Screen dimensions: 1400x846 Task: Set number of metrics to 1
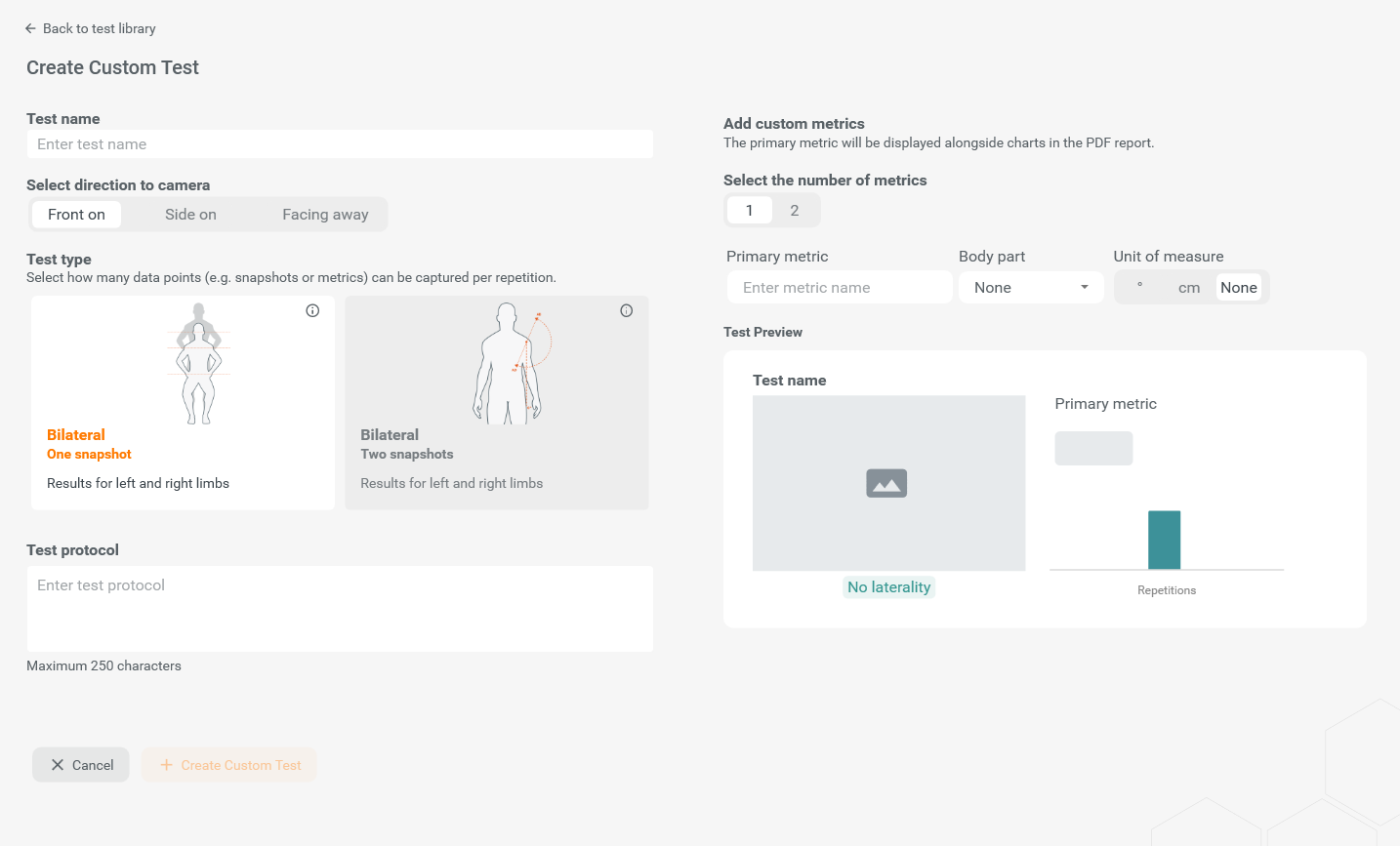click(750, 210)
